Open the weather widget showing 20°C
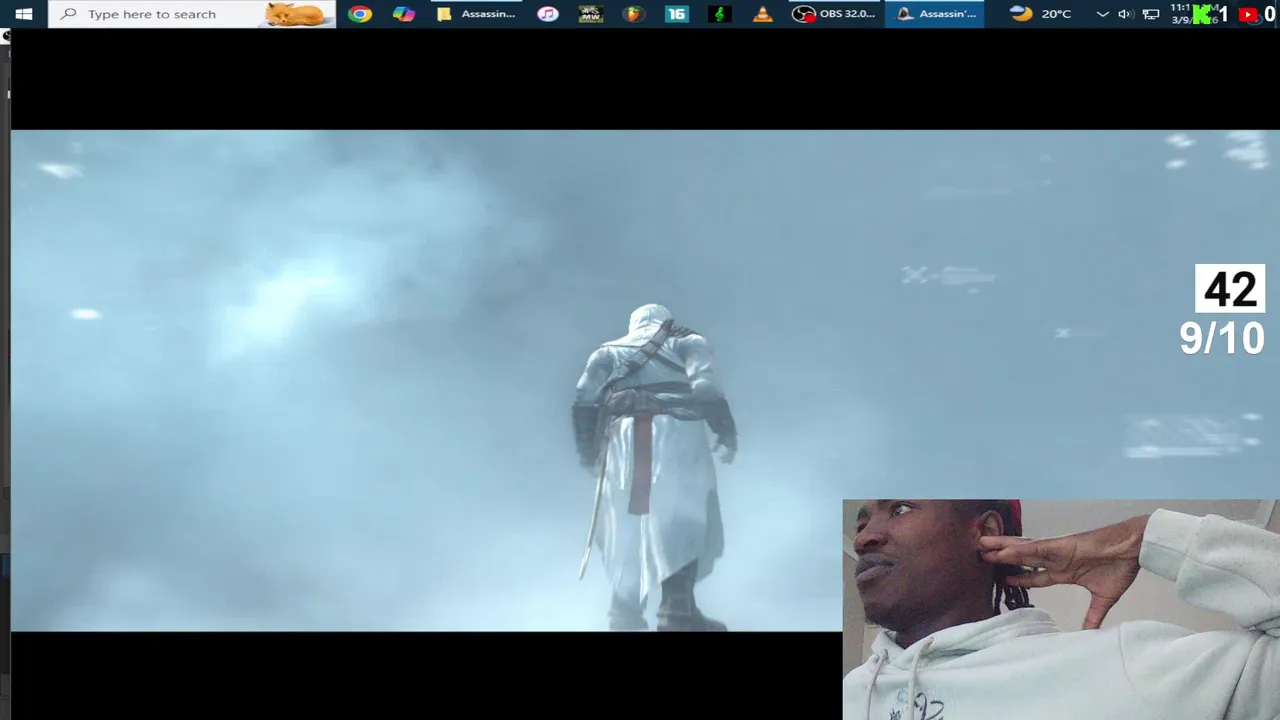The height and width of the screenshot is (720, 1280). [x=1041, y=14]
